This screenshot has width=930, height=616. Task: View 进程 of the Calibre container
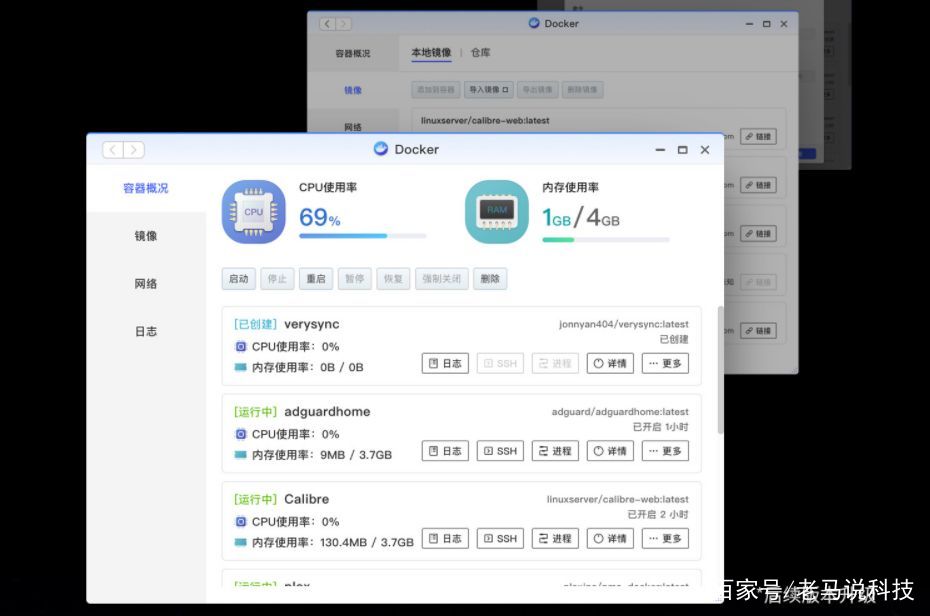[555, 538]
